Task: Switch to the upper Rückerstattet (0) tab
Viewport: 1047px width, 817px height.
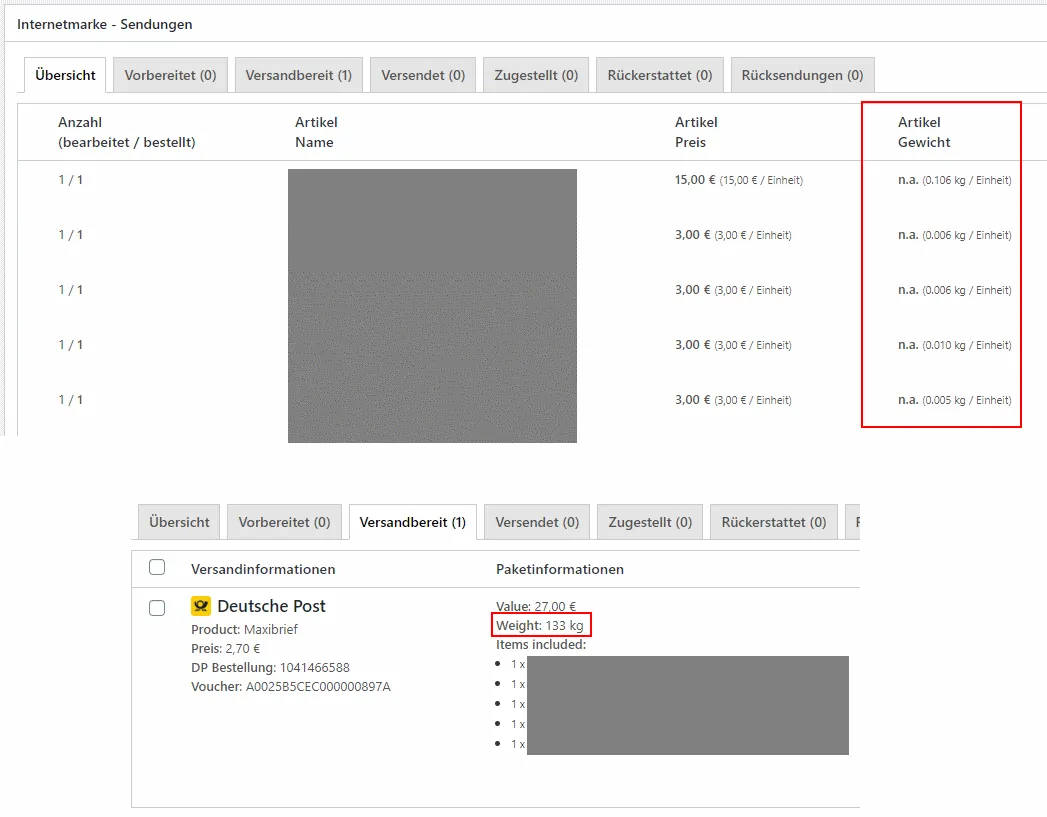Action: pos(660,75)
